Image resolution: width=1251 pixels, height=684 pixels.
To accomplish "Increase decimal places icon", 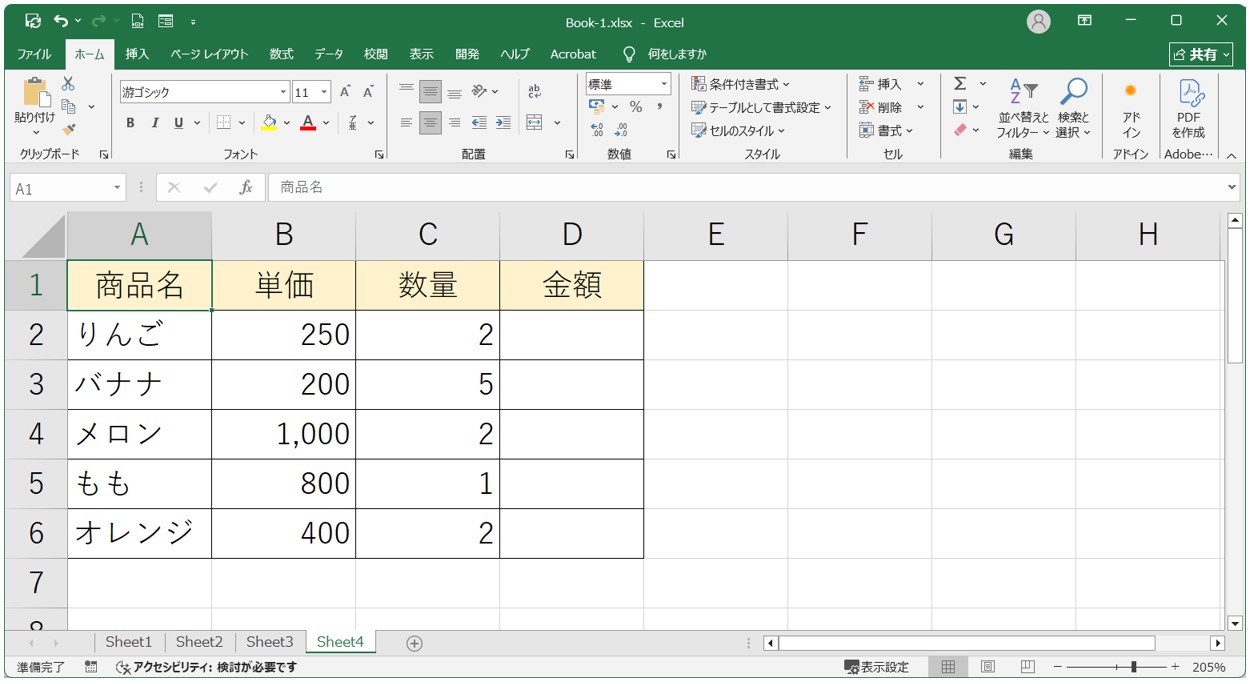I will (x=597, y=130).
